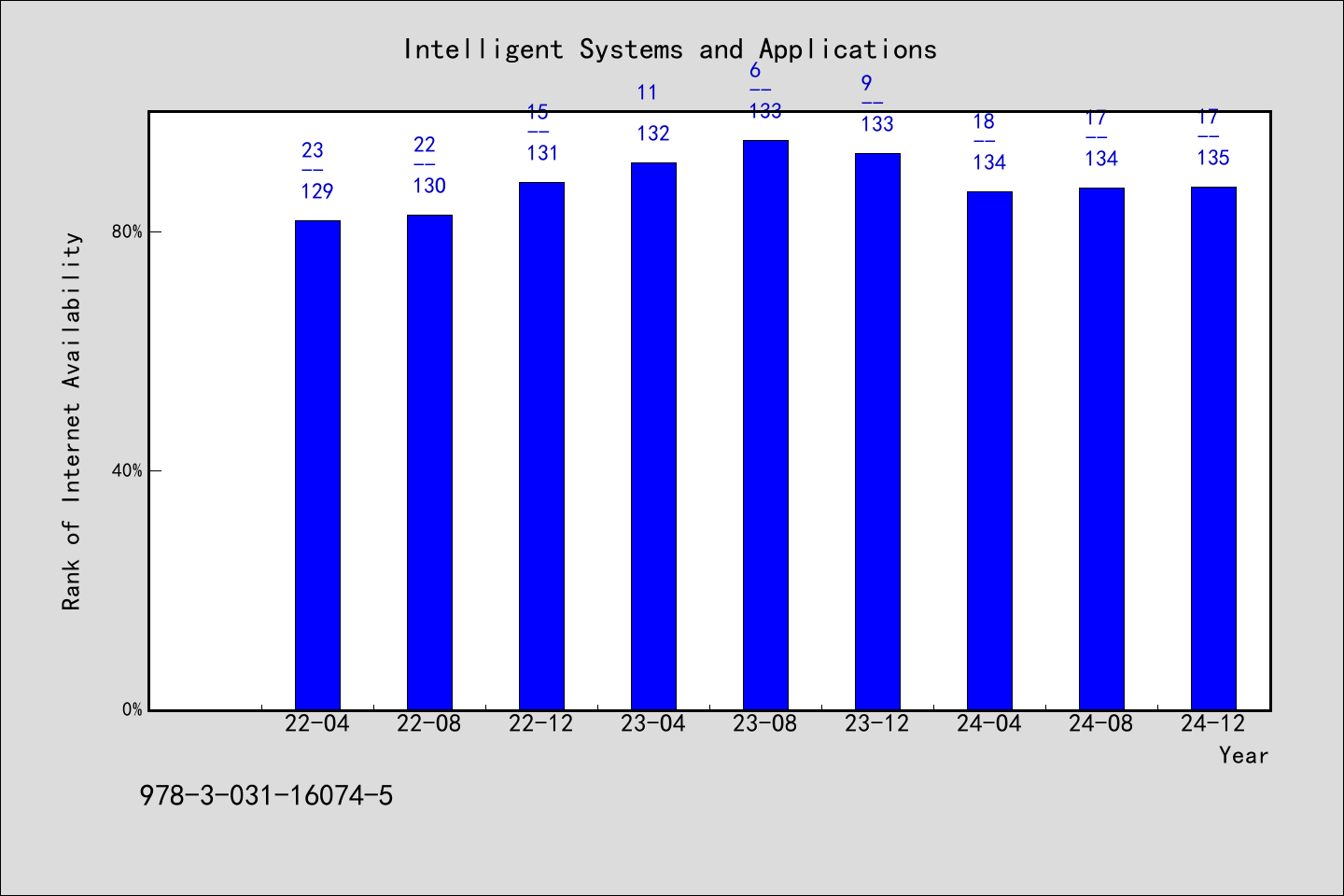Click the rank 18 label above 24-04

(984, 121)
